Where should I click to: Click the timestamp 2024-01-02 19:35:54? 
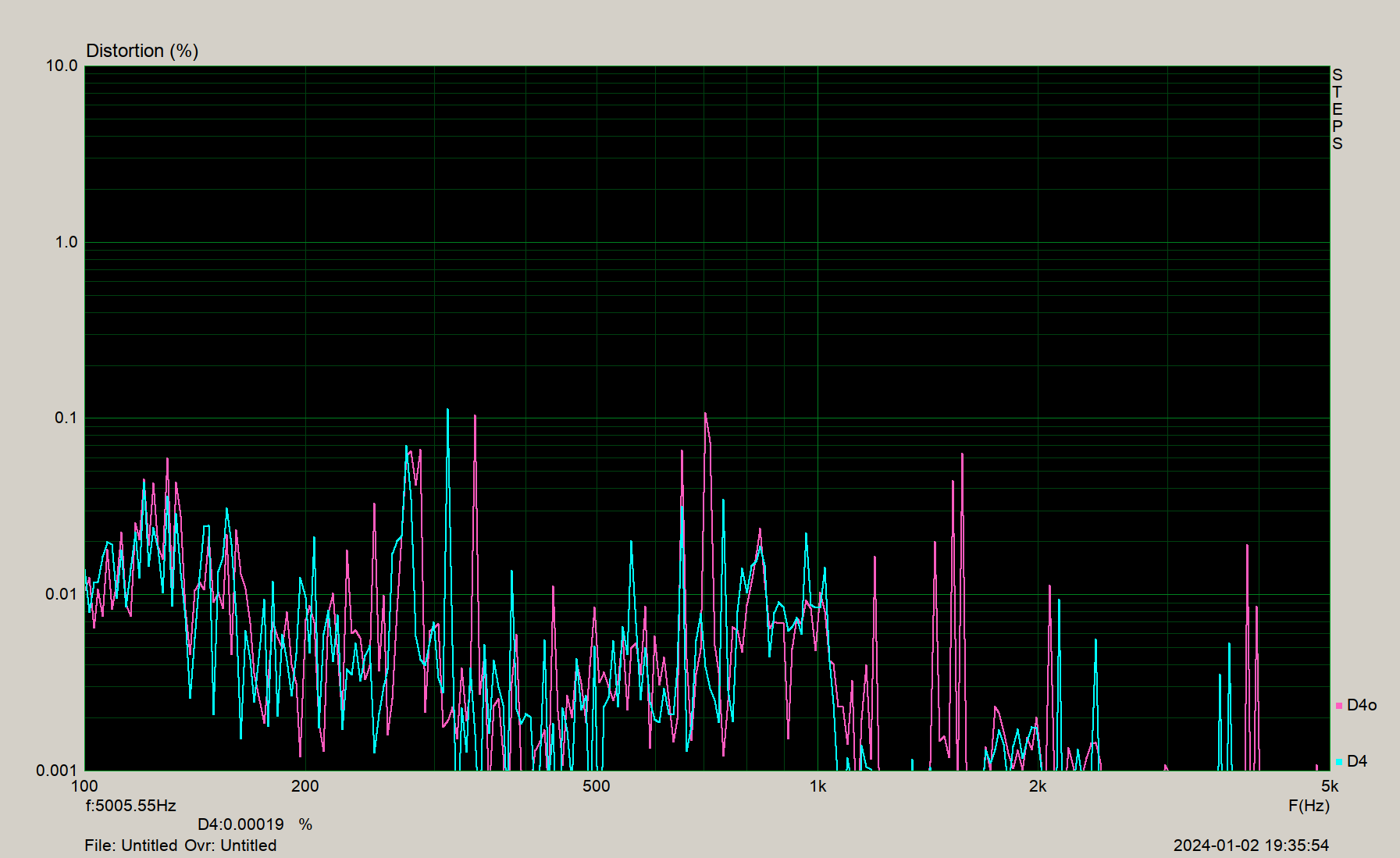[1251, 846]
